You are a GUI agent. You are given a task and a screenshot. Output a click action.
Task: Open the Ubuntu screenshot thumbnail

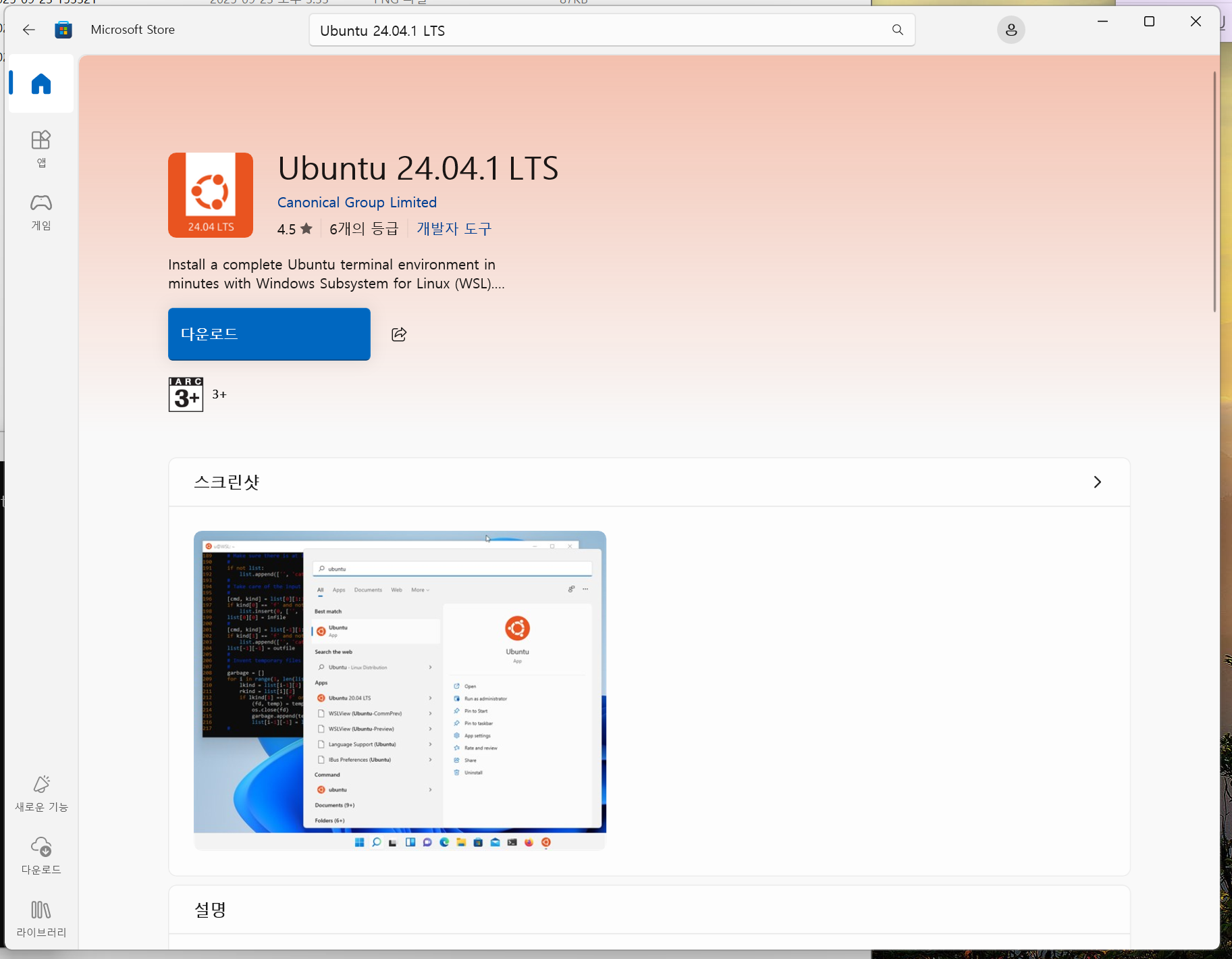pos(400,690)
